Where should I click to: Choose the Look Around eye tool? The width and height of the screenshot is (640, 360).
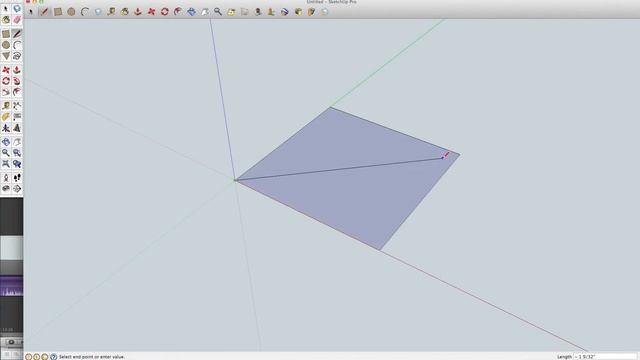pos(6,189)
